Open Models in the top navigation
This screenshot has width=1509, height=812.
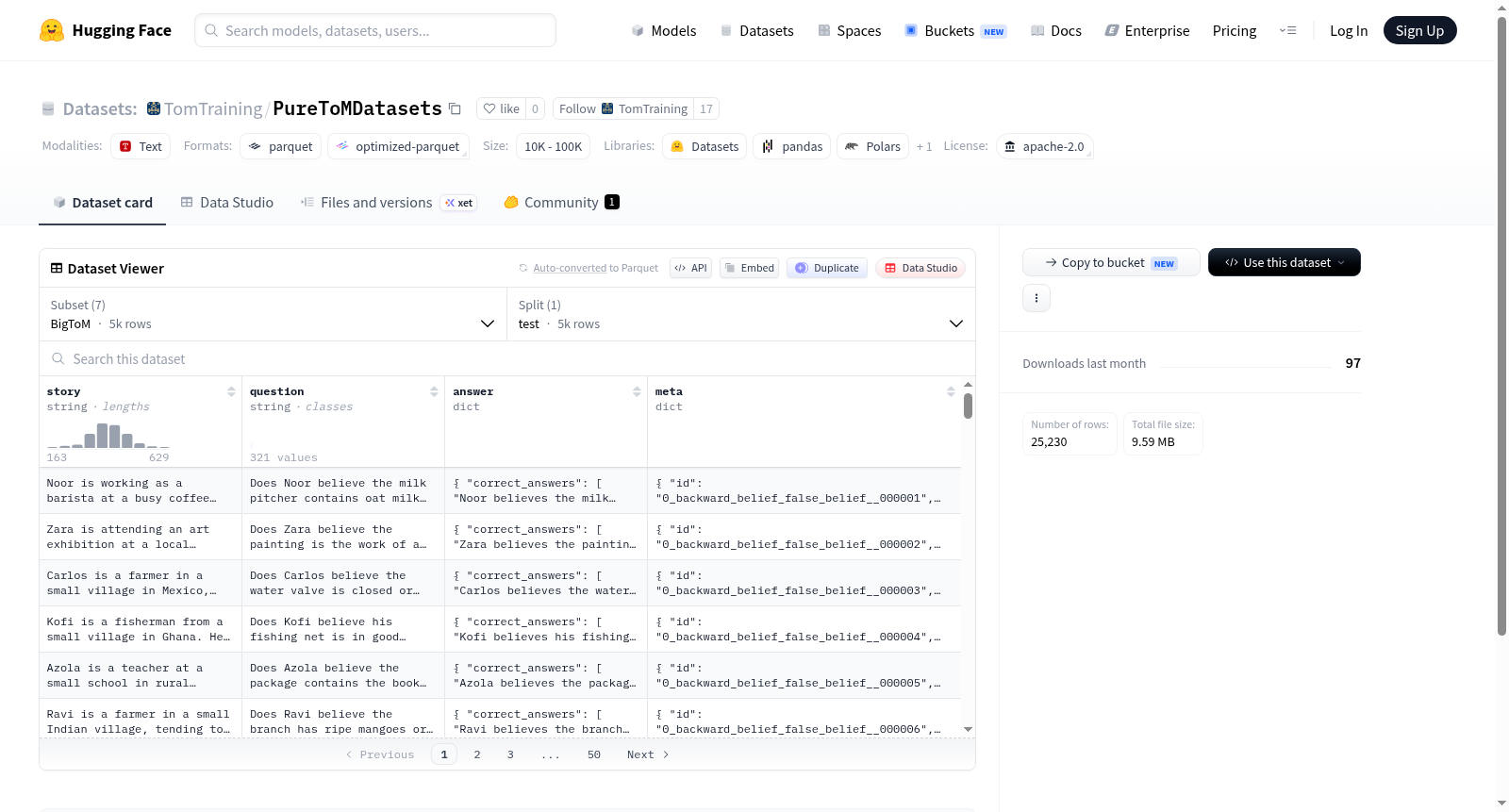[664, 30]
